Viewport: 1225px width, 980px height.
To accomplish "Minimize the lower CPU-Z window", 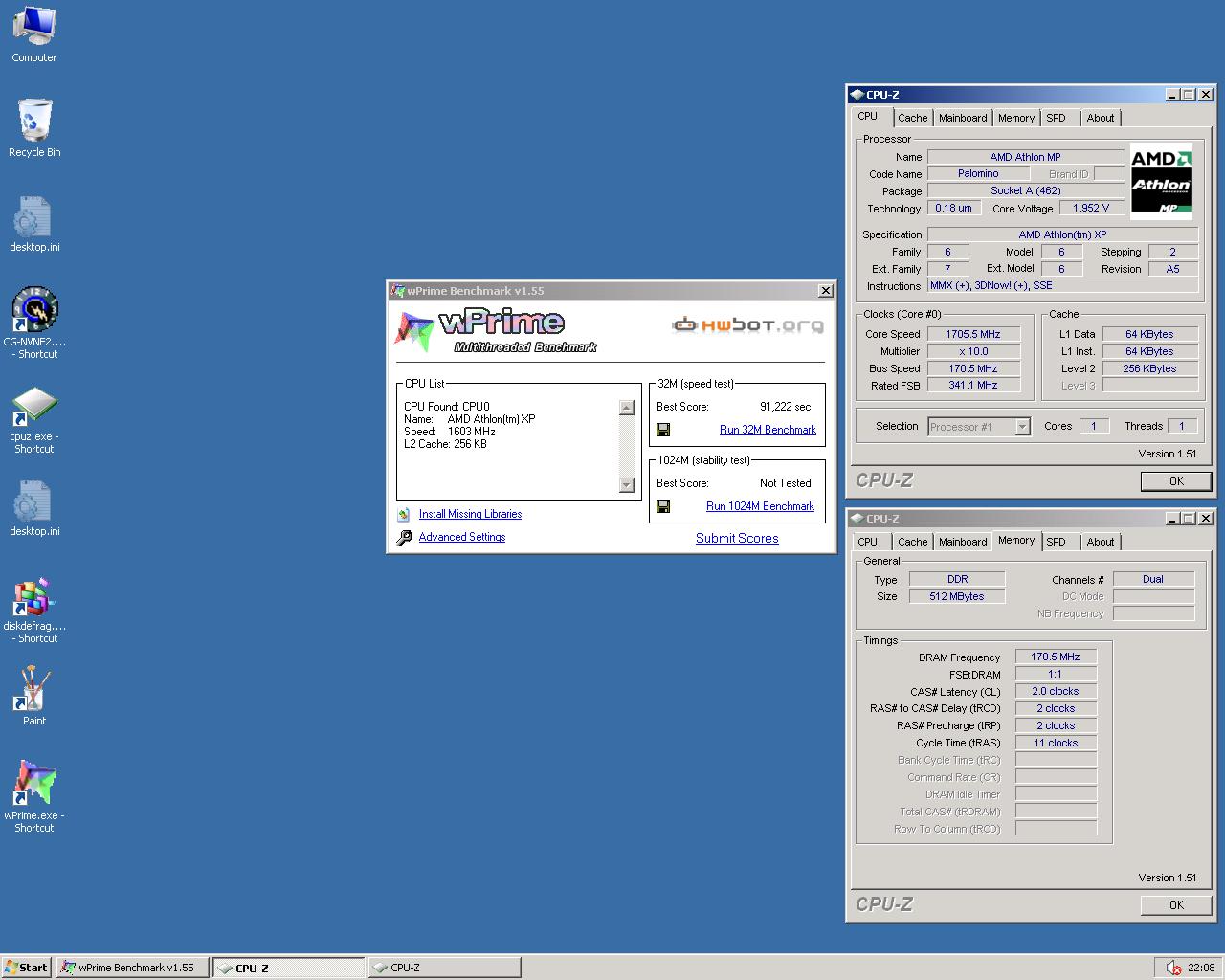I will [x=1172, y=519].
